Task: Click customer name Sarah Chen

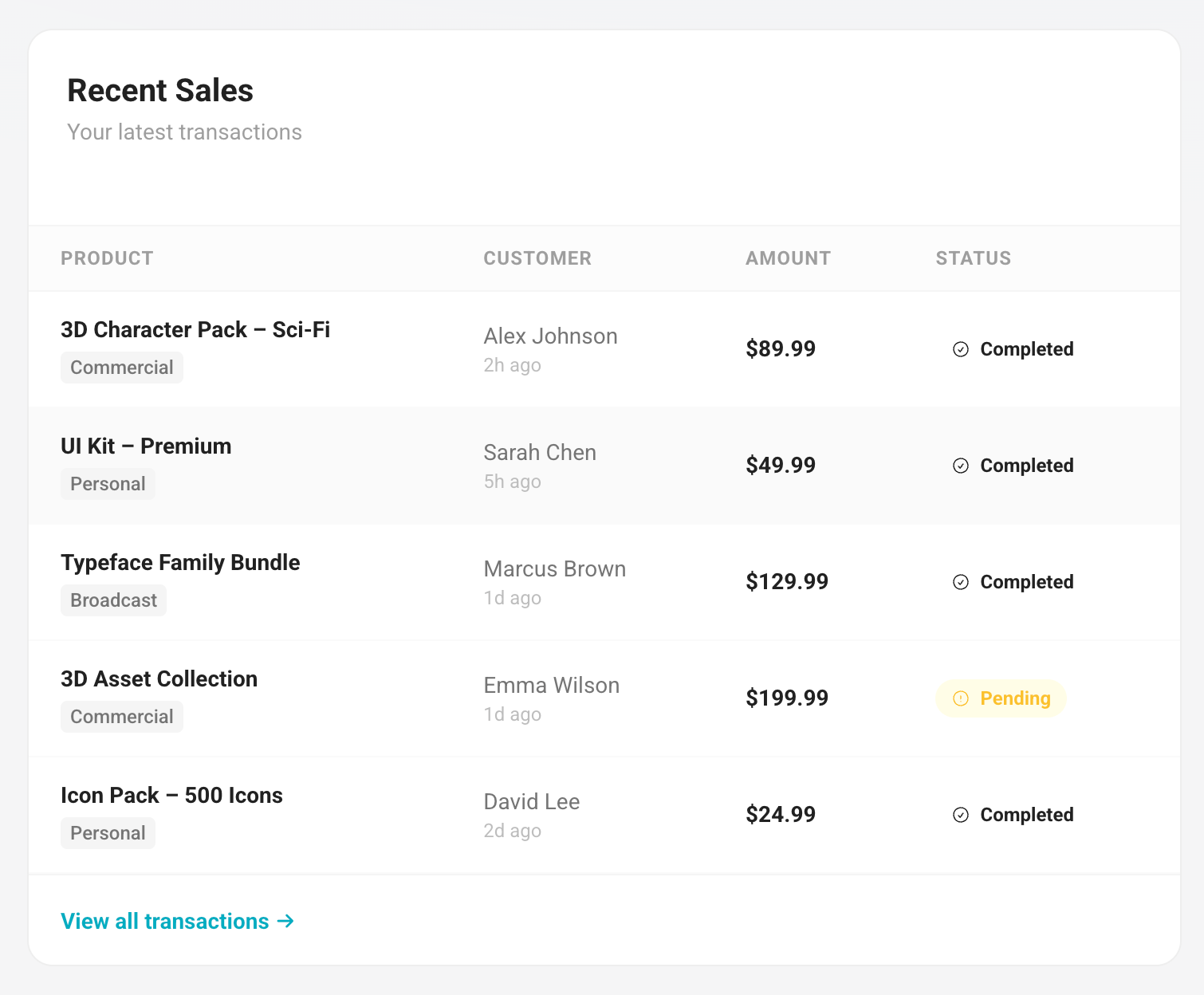Action: pos(540,453)
